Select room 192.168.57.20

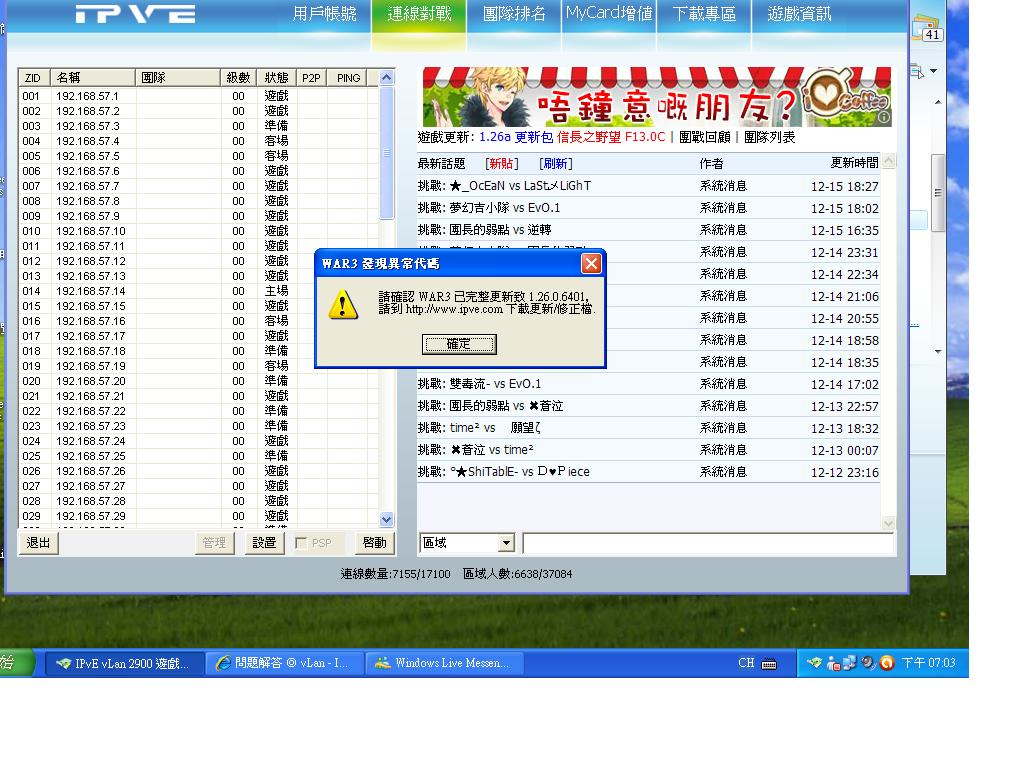199,381
